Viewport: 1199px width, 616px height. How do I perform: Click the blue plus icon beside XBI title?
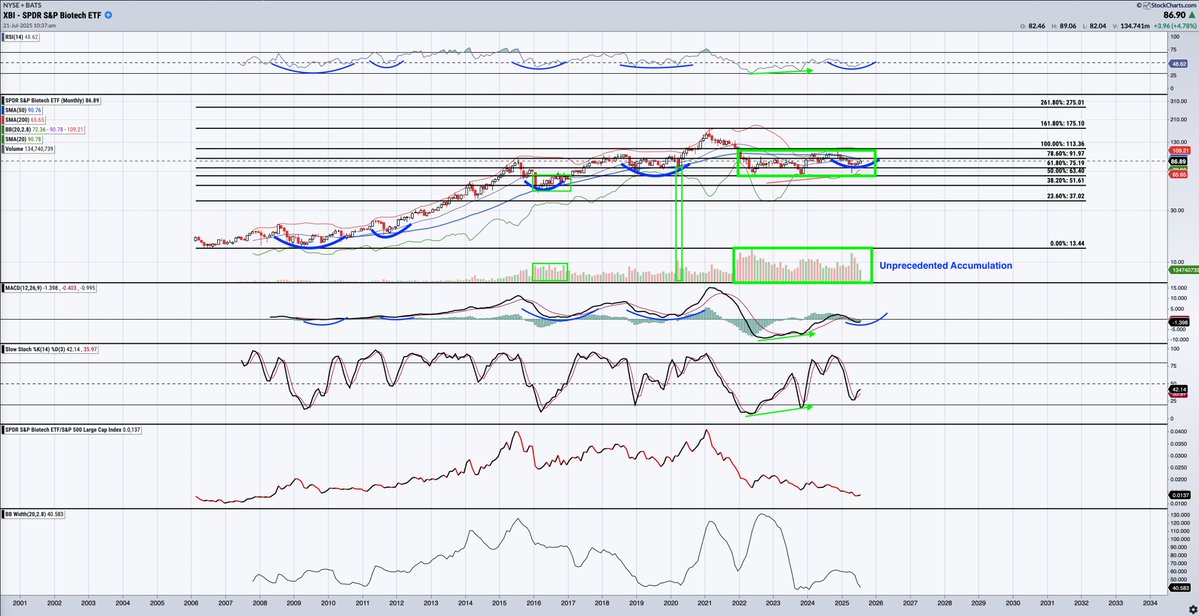108,15
